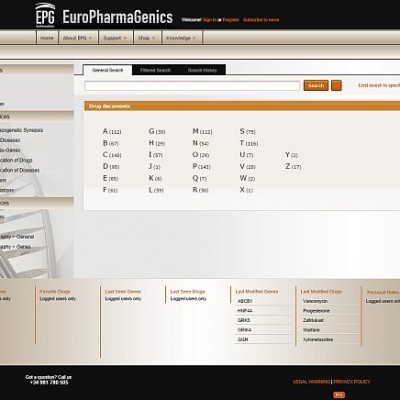The width and height of the screenshot is (400, 400).
Task: Open drug documents starting with A
Action: click(x=112, y=131)
